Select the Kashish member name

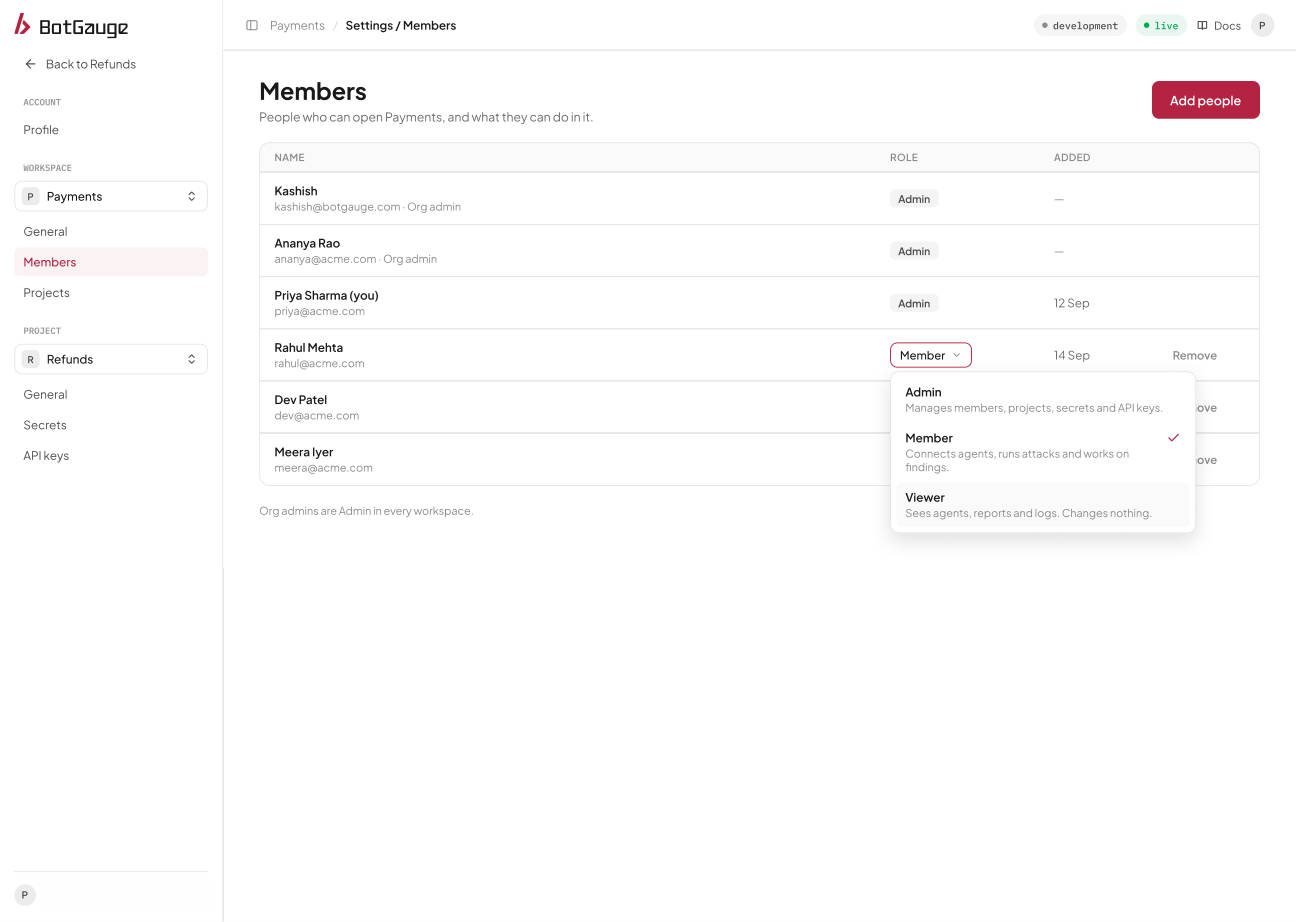point(295,191)
